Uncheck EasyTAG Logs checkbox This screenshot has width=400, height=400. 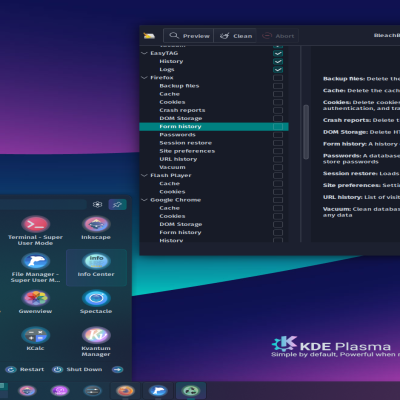coord(278,70)
